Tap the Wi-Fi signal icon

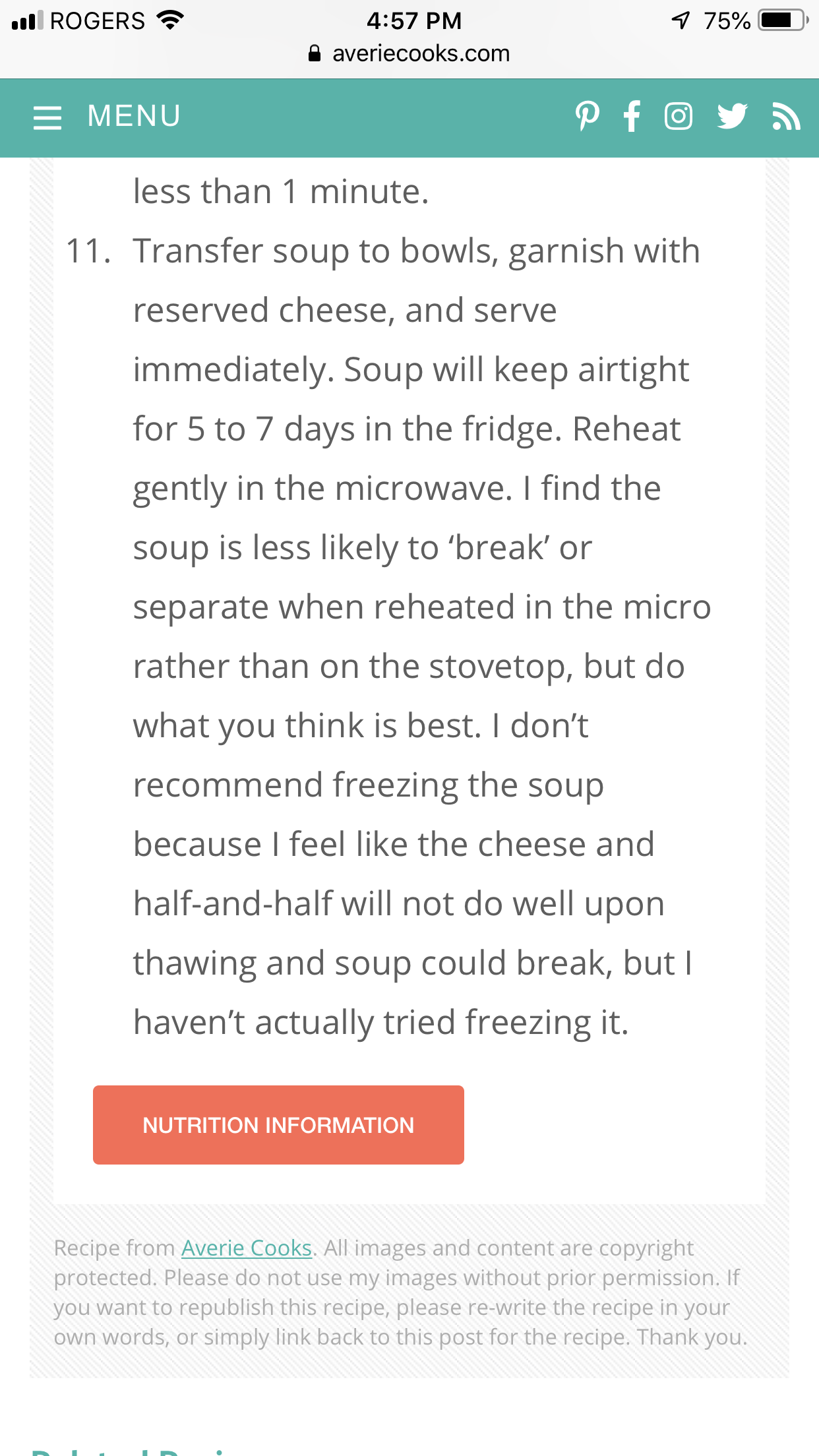(170, 20)
